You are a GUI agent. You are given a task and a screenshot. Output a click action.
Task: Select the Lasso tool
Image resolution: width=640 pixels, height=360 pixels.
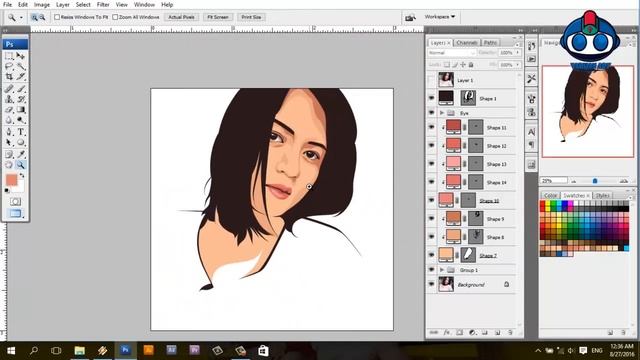[9, 66]
